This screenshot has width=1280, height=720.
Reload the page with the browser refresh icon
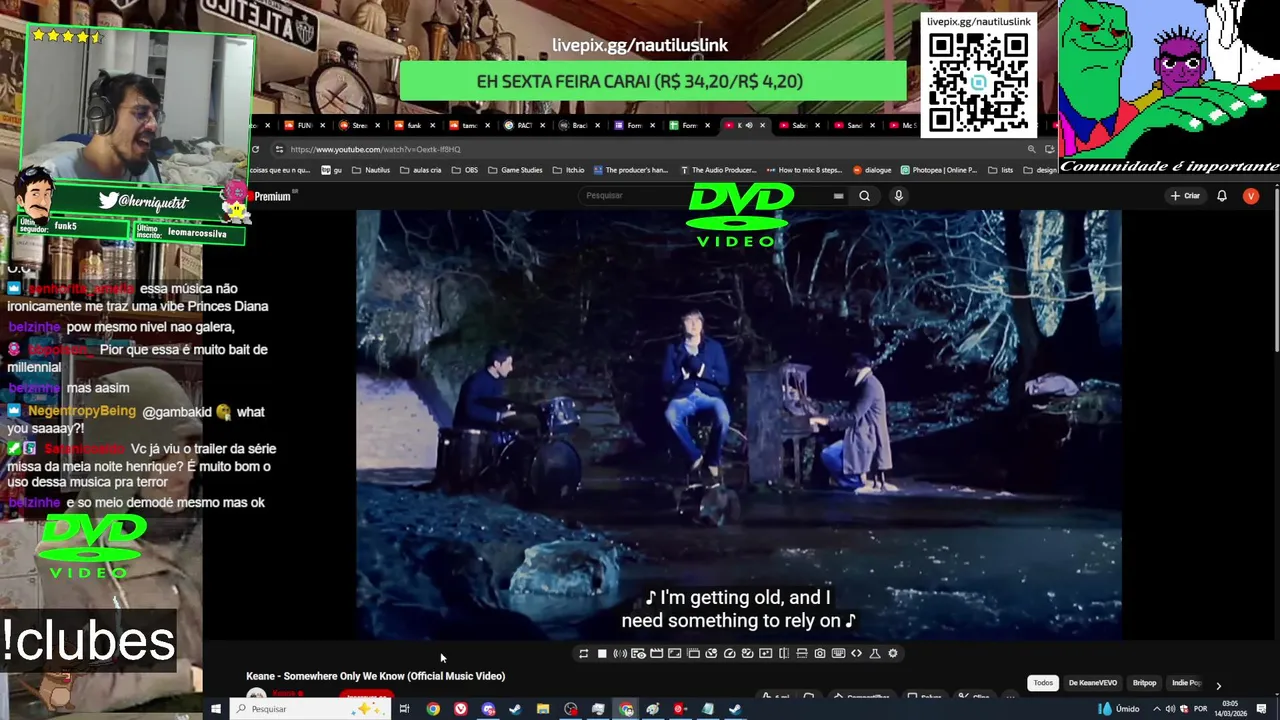click(255, 149)
